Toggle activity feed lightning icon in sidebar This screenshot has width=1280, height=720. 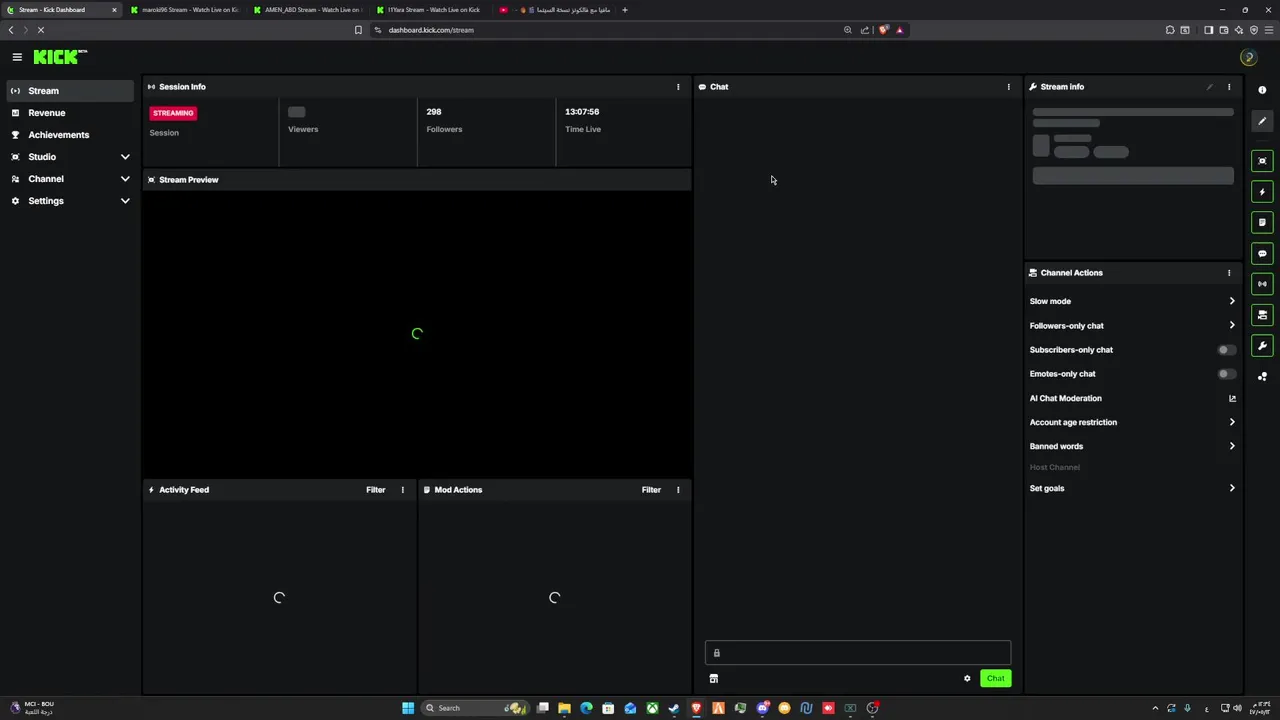click(x=1262, y=192)
